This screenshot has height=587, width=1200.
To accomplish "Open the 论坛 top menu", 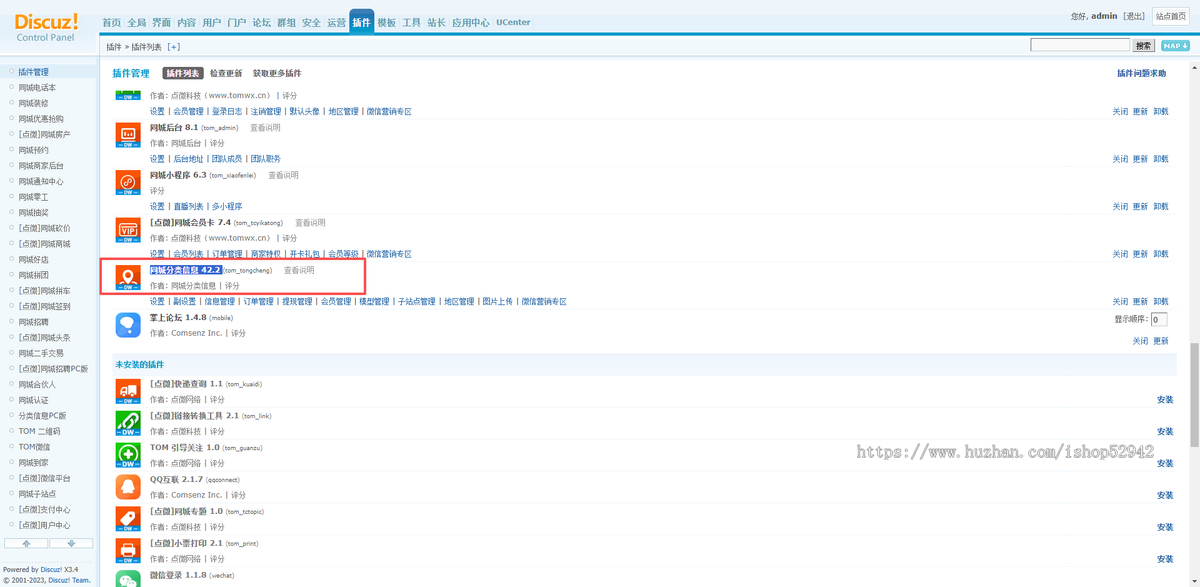I will point(261,22).
